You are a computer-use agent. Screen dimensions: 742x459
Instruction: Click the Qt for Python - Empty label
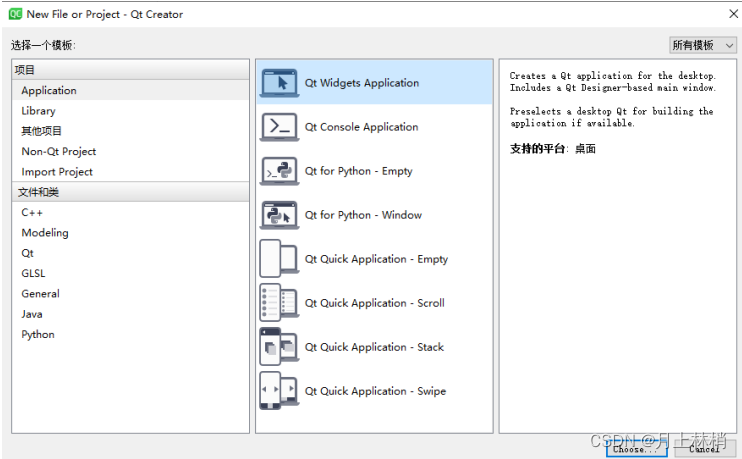pos(358,171)
